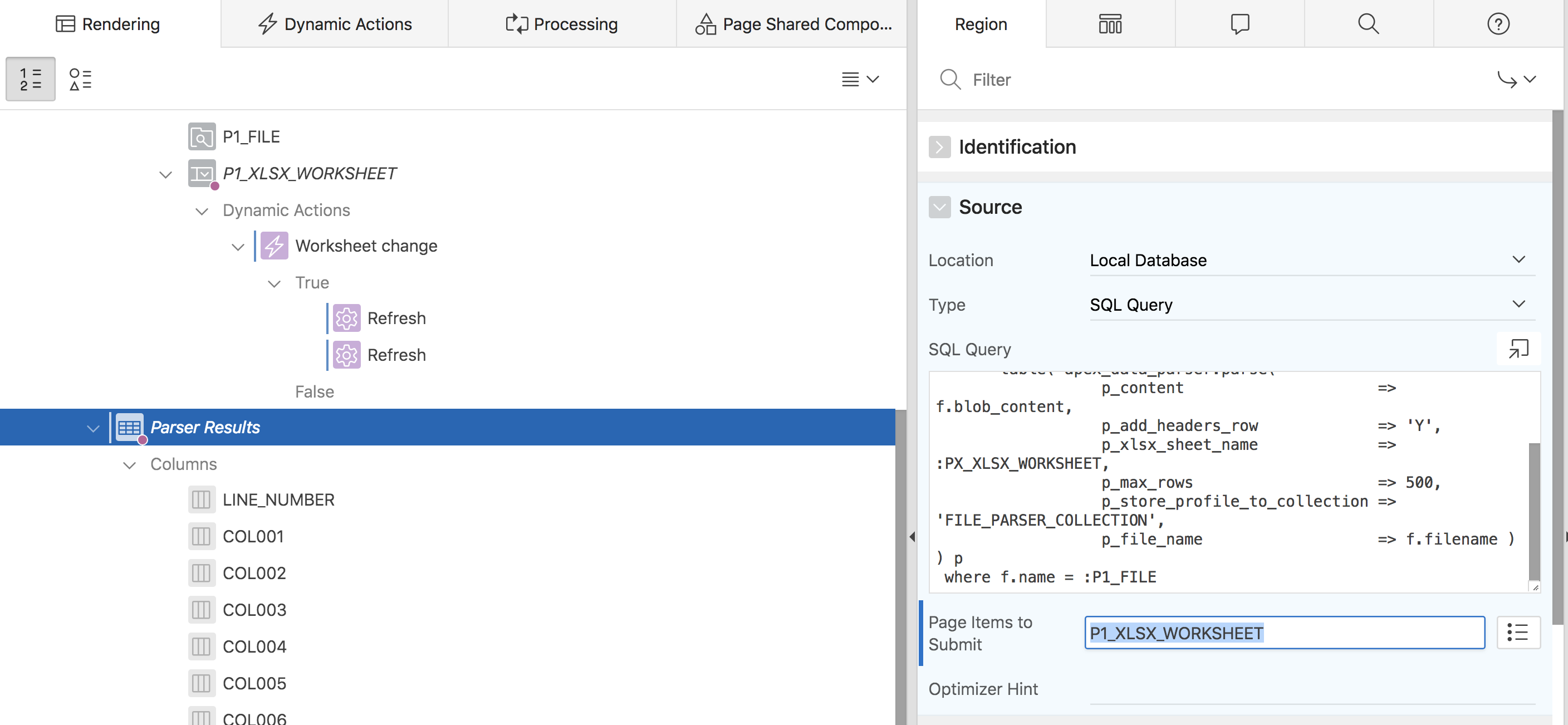
Task: Collapse the Parser Results region node
Action: coord(93,428)
